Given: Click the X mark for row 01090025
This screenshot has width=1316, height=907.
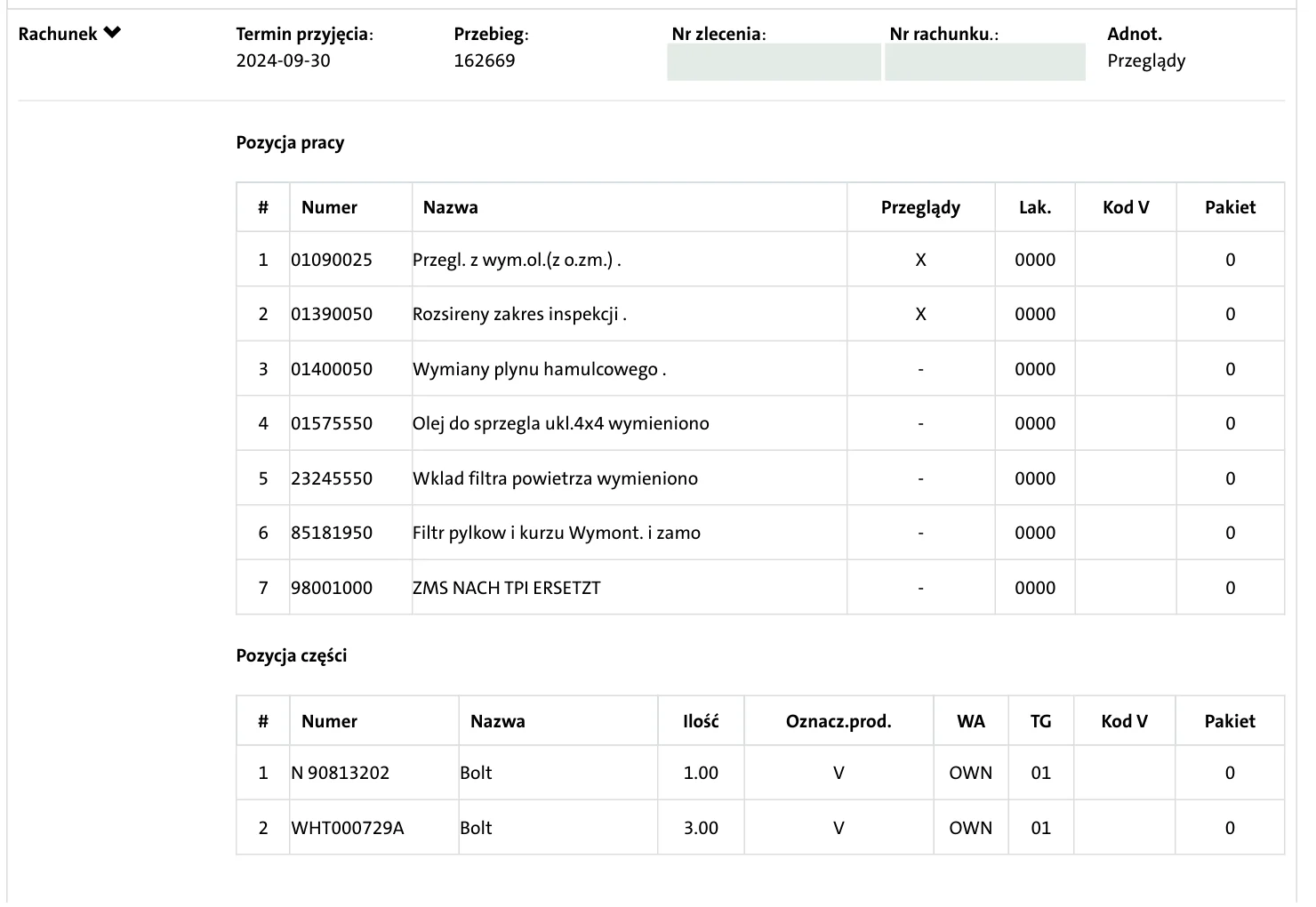Looking at the screenshot, I should coord(920,260).
